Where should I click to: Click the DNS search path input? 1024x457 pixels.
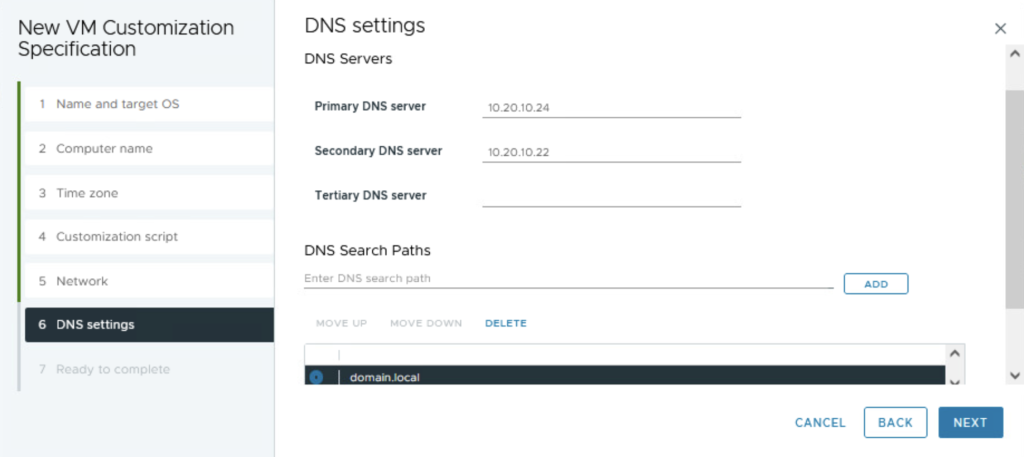[567, 279]
